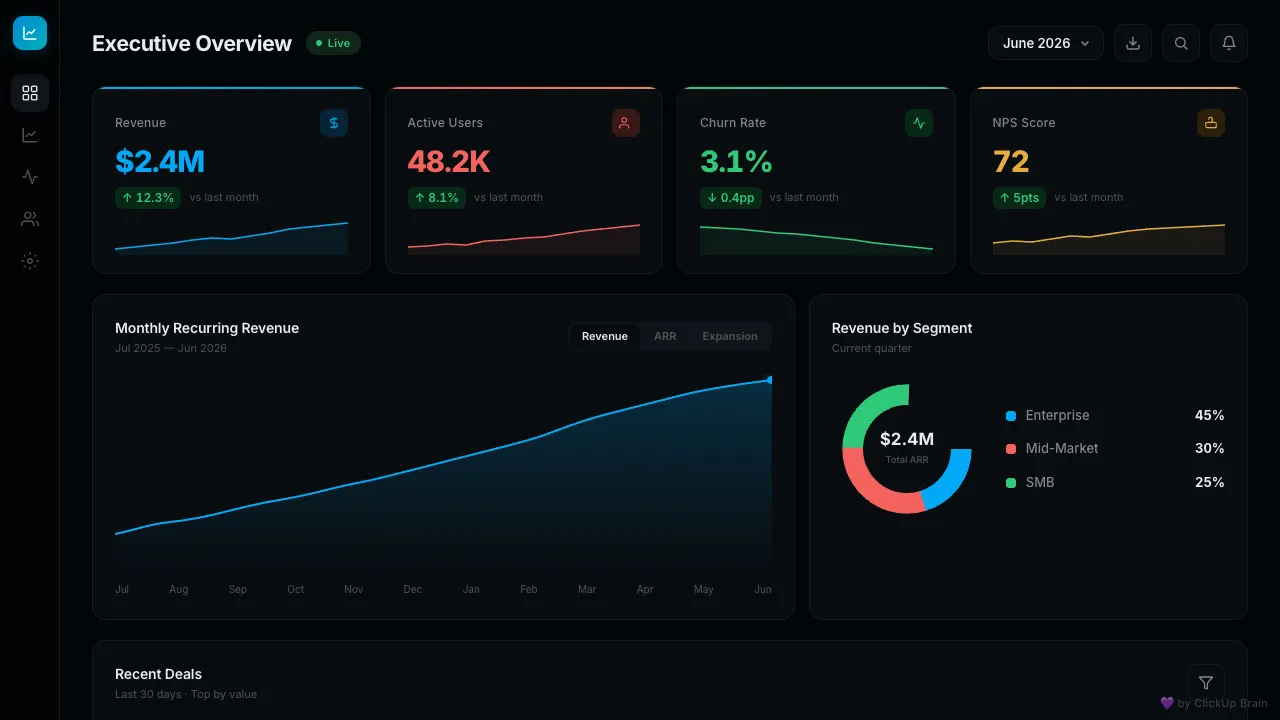Viewport: 1280px width, 720px height.
Task: Click the green SMB legend swatch
Action: [1011, 483]
